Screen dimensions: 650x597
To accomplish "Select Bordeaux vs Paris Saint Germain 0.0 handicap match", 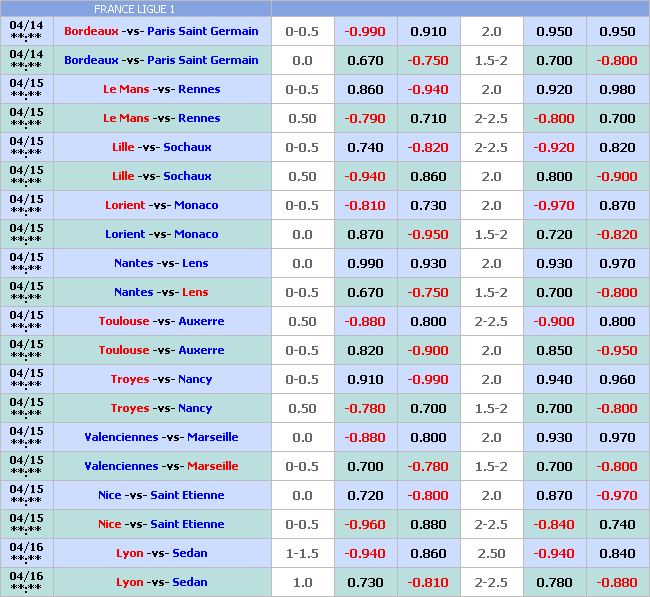I will click(x=161, y=60).
